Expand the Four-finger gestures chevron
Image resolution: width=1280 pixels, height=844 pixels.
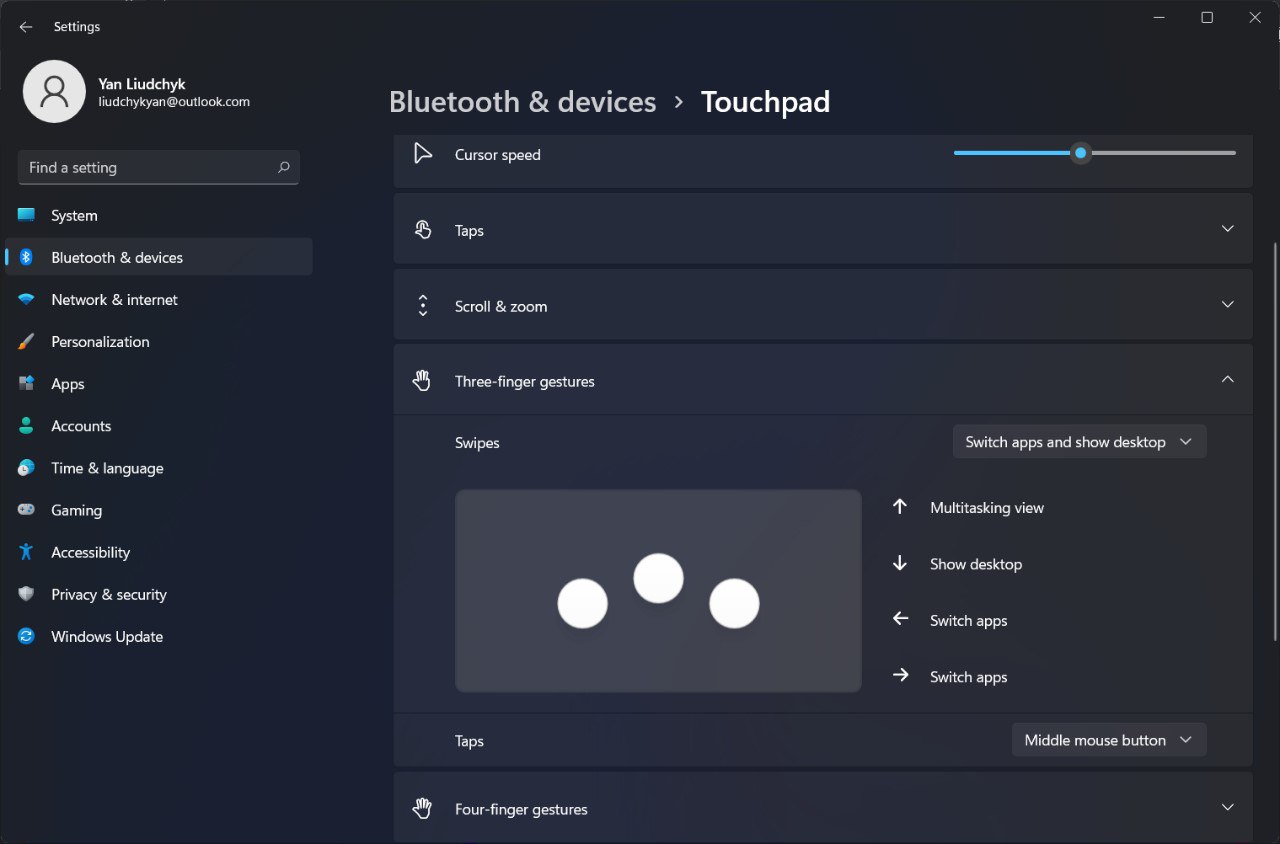pyautogui.click(x=1228, y=807)
